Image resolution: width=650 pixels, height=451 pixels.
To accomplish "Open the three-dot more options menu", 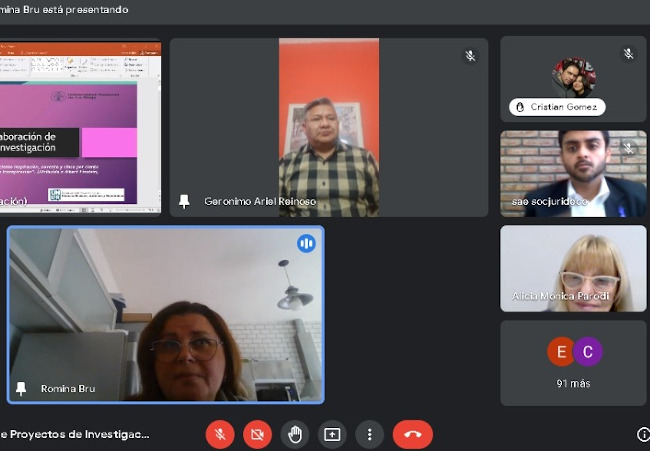I will [x=369, y=434].
